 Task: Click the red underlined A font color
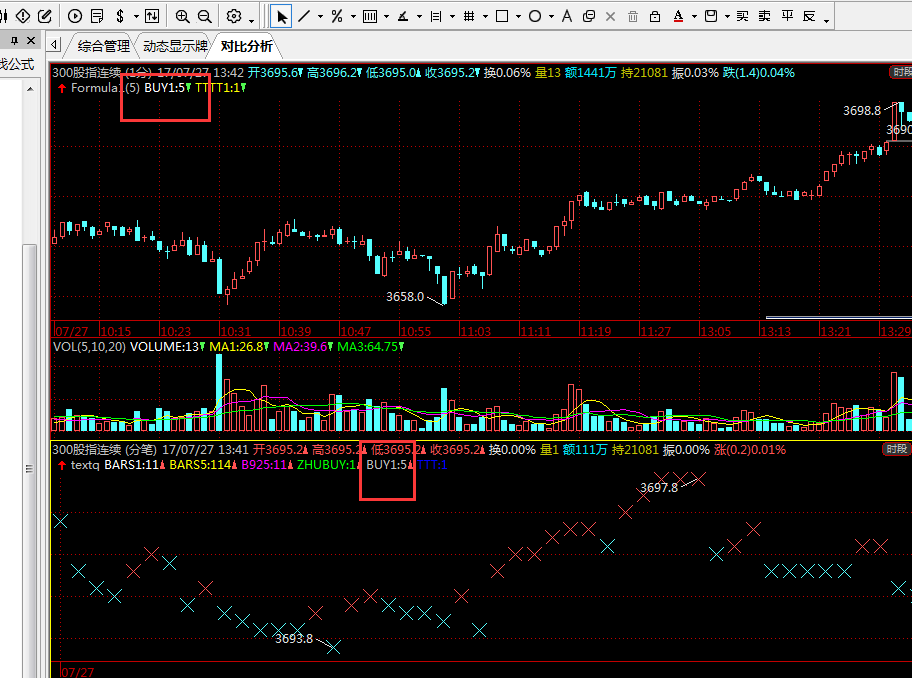coord(680,16)
